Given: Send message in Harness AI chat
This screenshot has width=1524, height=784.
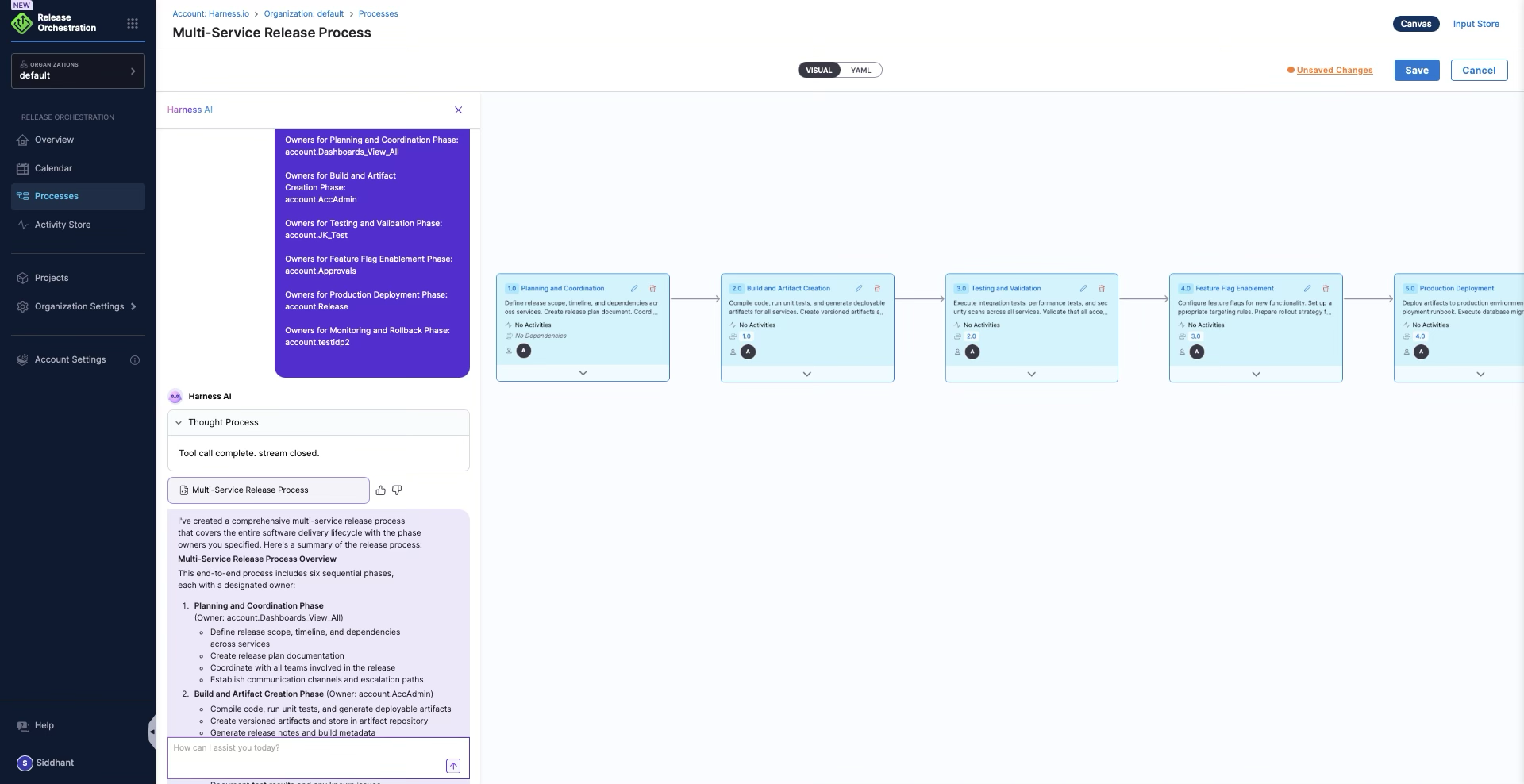Looking at the screenshot, I should [452, 766].
